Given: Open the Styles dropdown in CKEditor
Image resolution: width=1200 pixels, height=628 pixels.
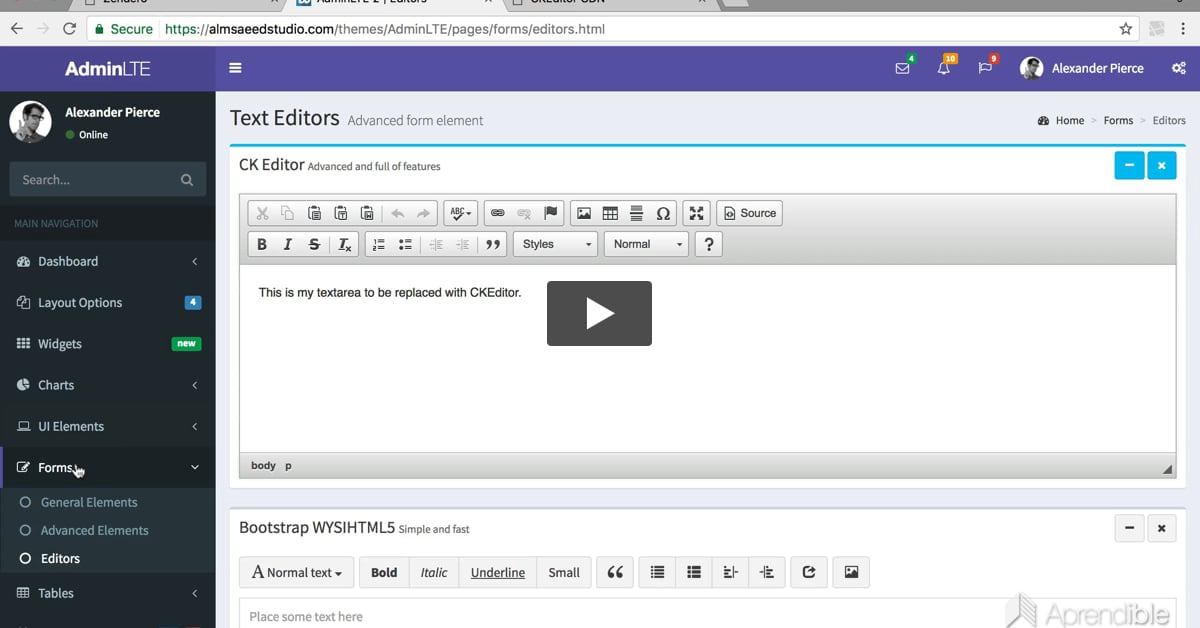Looking at the screenshot, I should 556,244.
